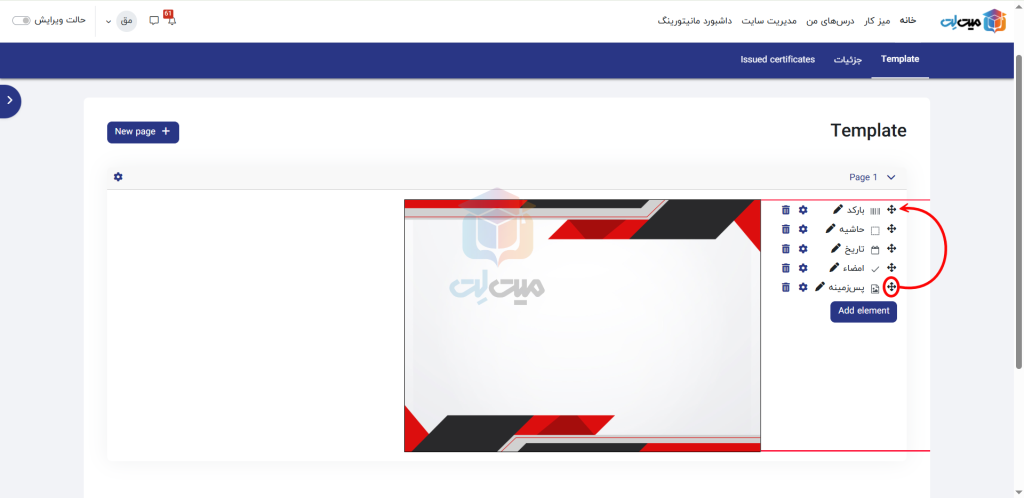Viewport: 1024px width, 498px height.
Task: Edit the تاریخ element name with pencil
Action: click(x=836, y=248)
